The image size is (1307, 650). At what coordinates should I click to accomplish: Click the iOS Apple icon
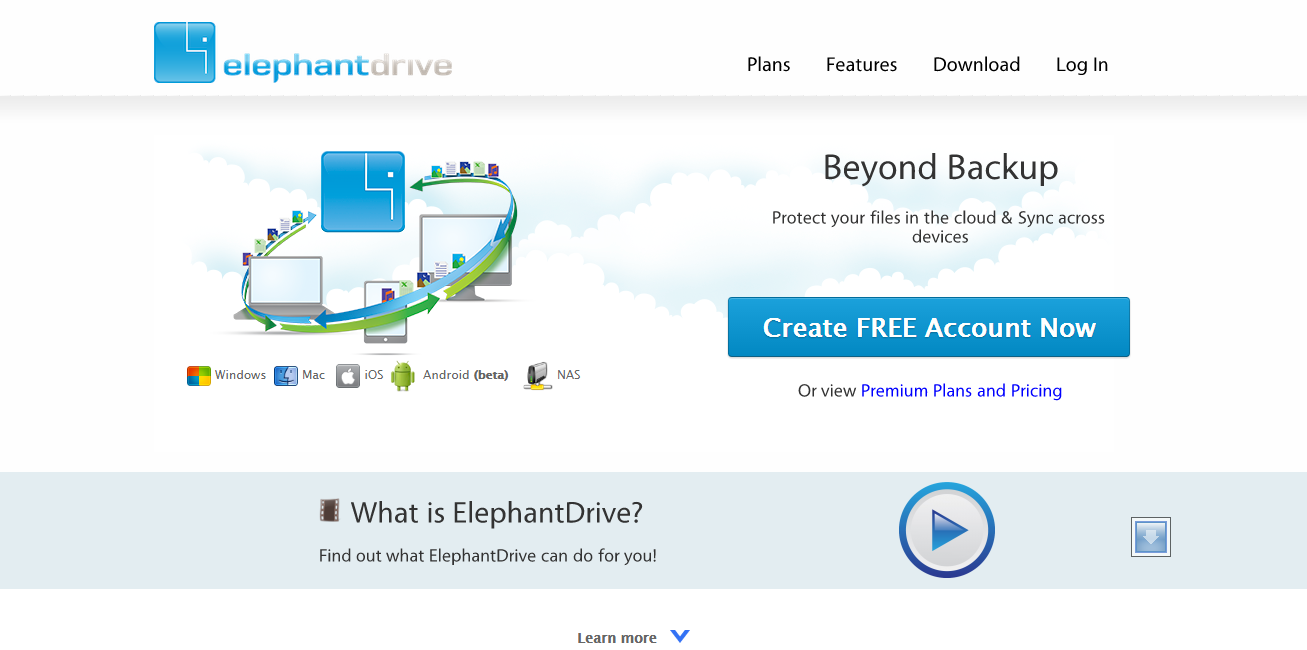[x=348, y=376]
